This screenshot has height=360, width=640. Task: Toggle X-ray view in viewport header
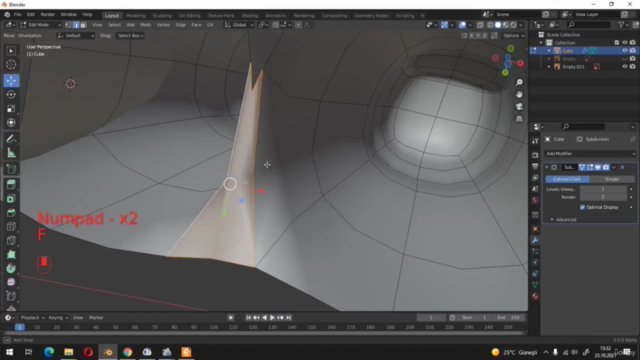point(480,25)
